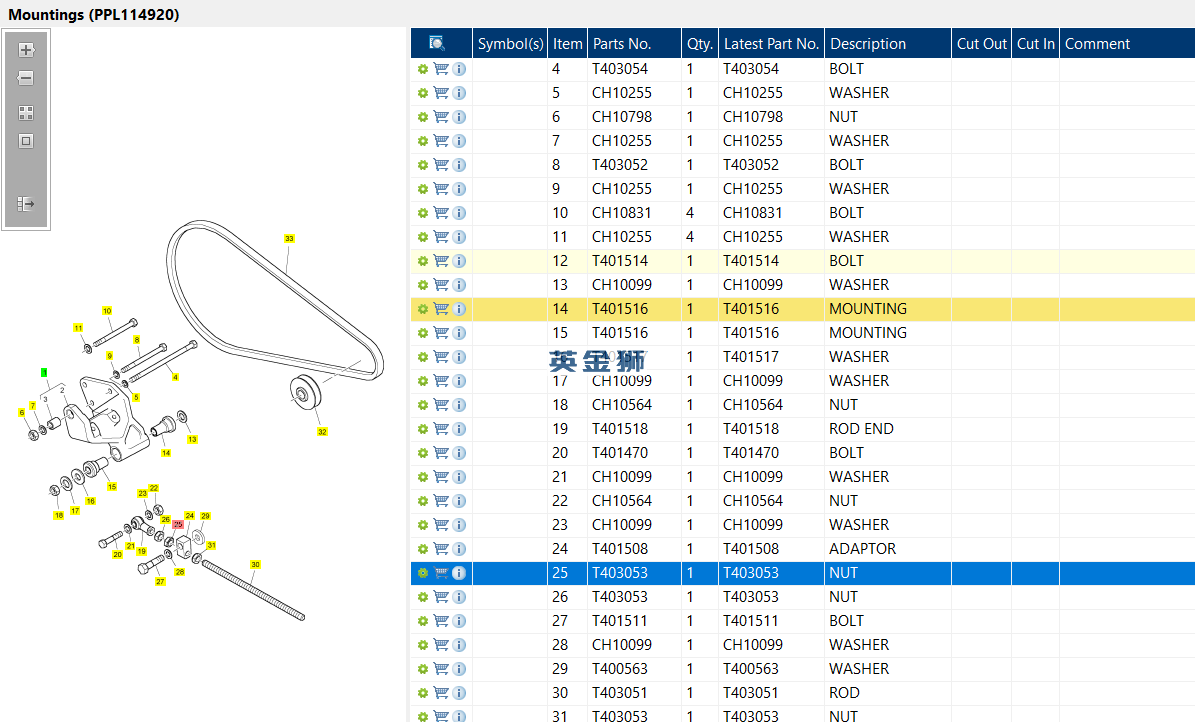
Task: Click callout 33 on the belt diagram
Action: point(290,239)
